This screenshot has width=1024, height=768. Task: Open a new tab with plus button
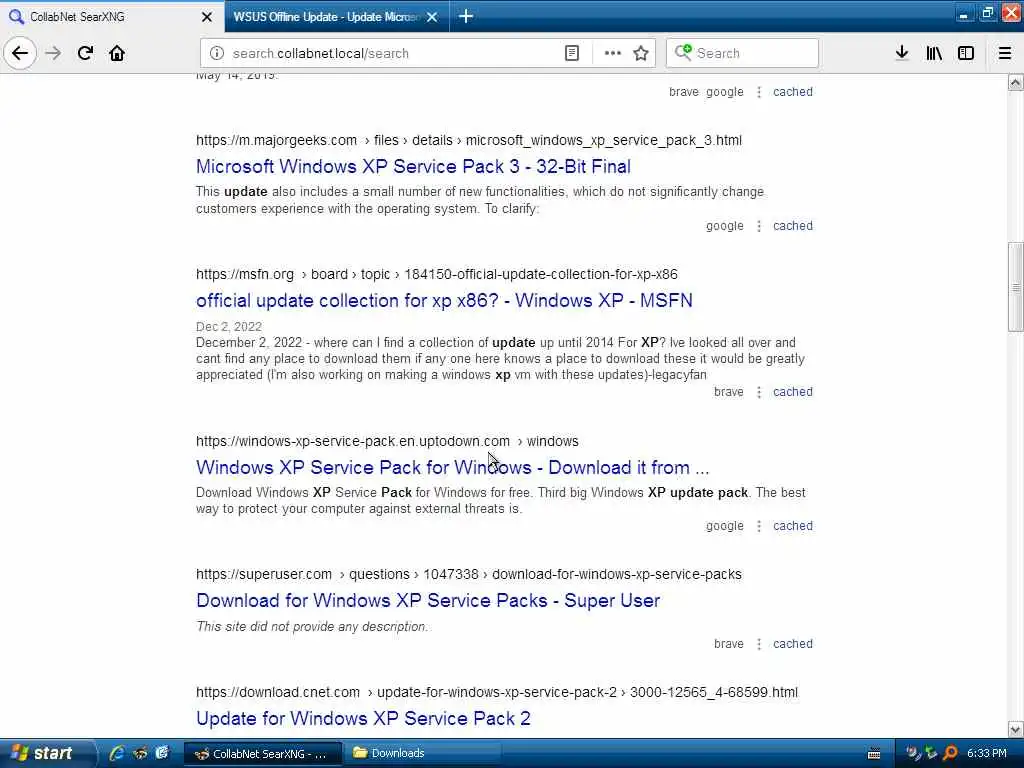point(466,16)
